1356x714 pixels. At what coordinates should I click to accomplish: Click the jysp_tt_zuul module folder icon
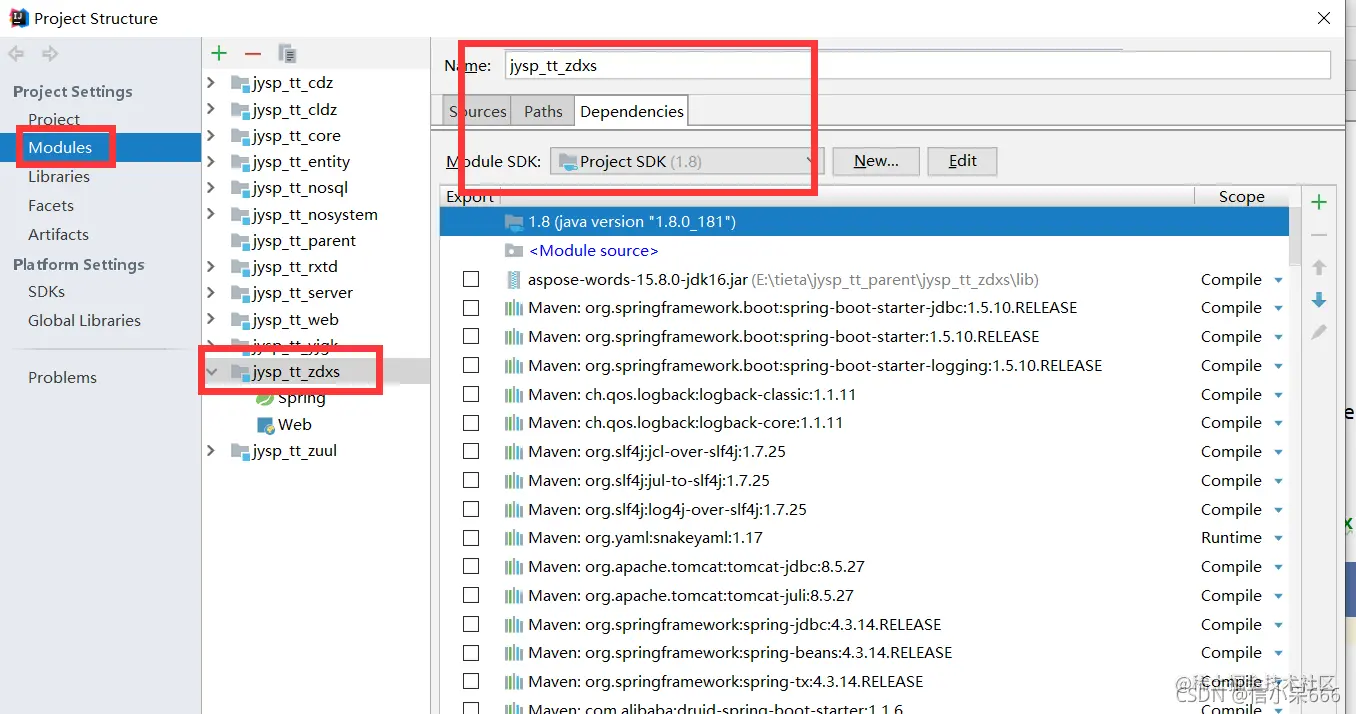(240, 451)
